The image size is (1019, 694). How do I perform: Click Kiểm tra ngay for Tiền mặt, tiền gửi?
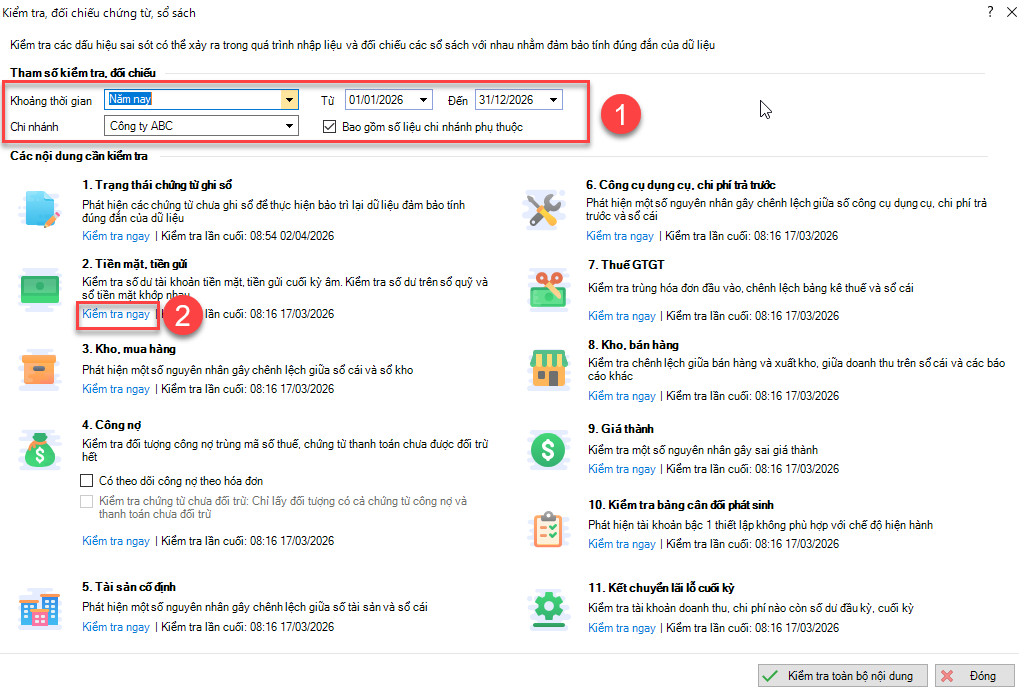pos(116,314)
